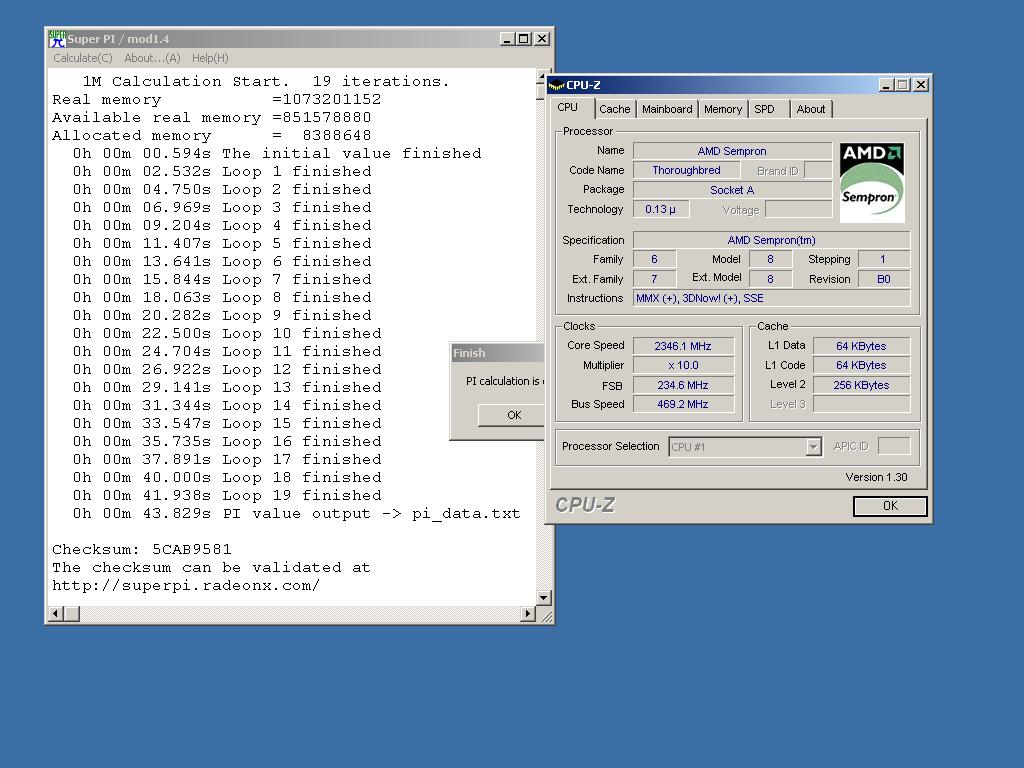The image size is (1024, 768).
Task: Click the Super PI horizontal scrollbar left arrow
Action: click(56, 614)
